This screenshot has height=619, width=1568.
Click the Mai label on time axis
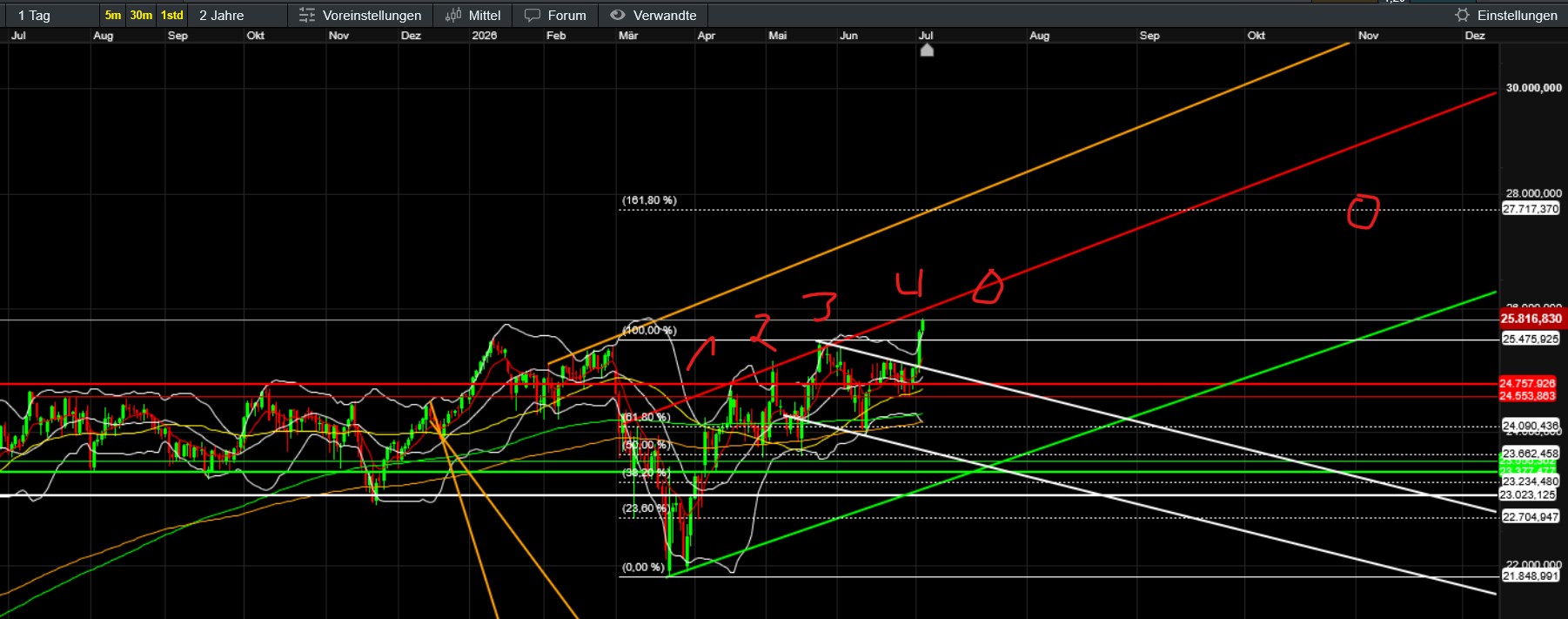pos(778,36)
